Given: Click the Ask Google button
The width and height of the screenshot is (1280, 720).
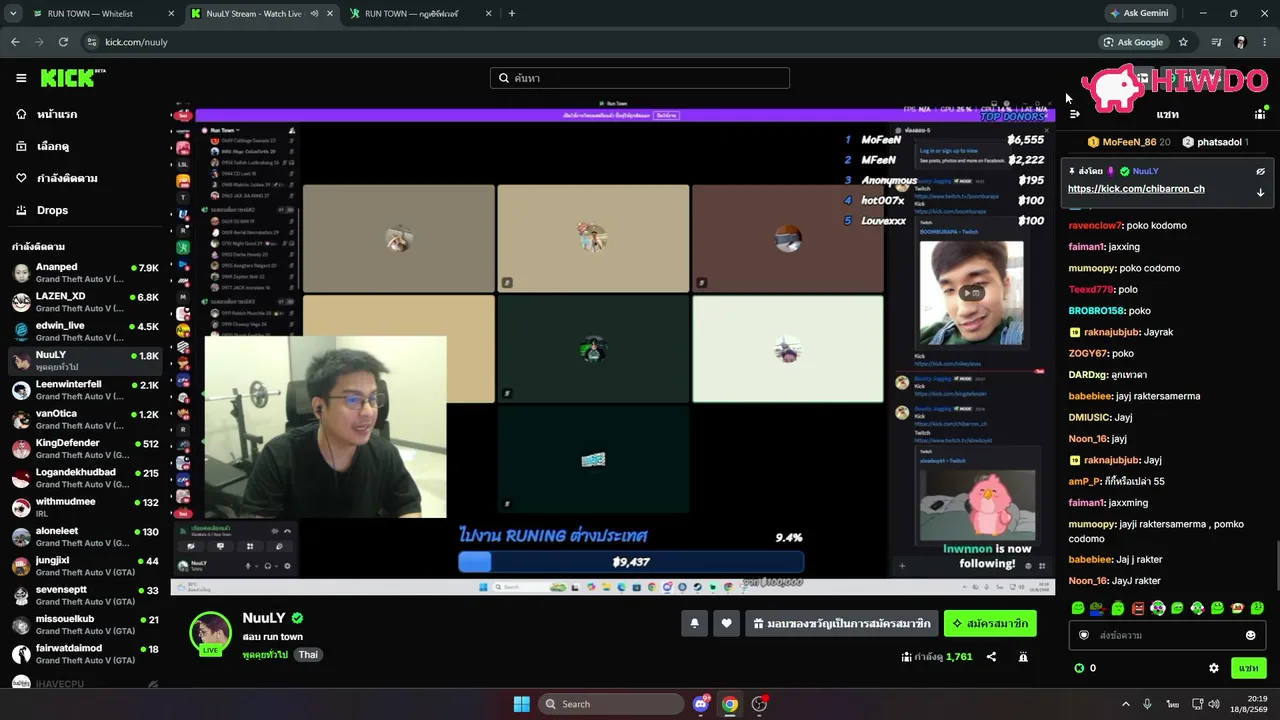Looking at the screenshot, I should [x=1133, y=42].
